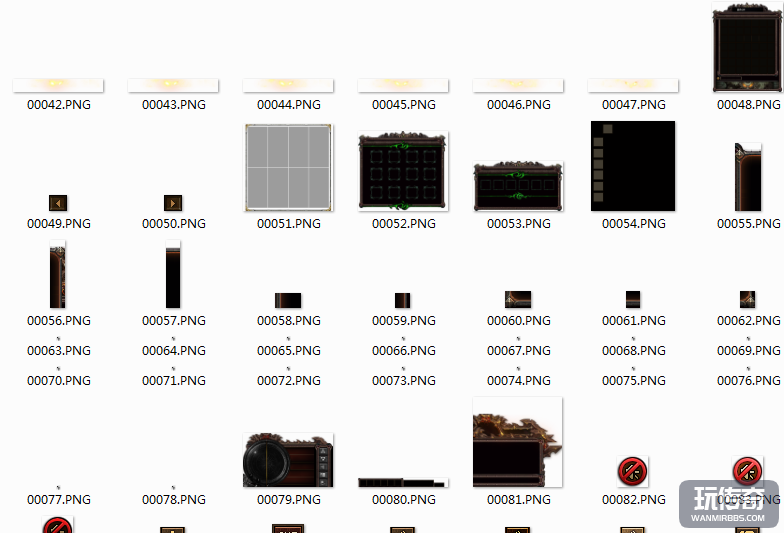This screenshot has height=533, width=784.
Task: Click the right arrow icon 00050.PNG
Action: tap(173, 203)
